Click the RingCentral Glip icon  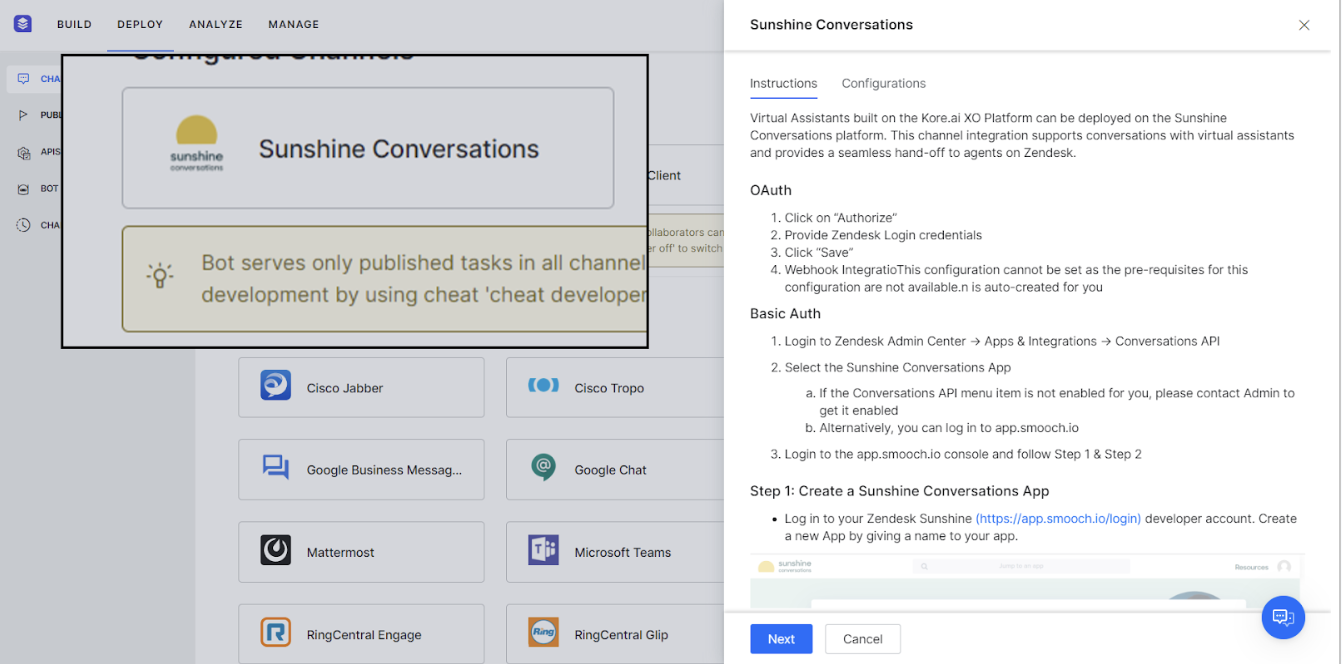point(543,633)
